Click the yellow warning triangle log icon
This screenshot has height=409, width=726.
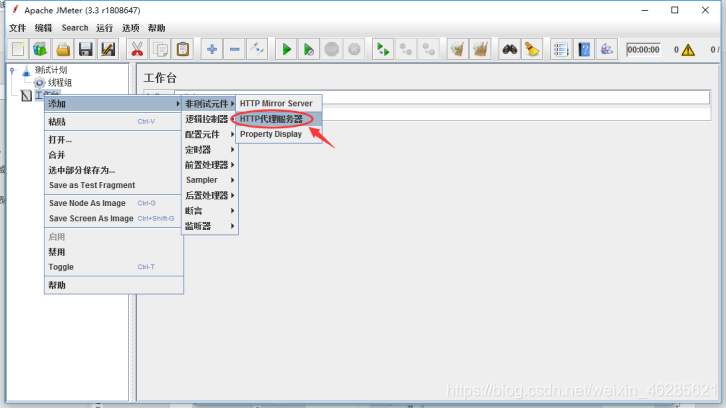click(688, 50)
